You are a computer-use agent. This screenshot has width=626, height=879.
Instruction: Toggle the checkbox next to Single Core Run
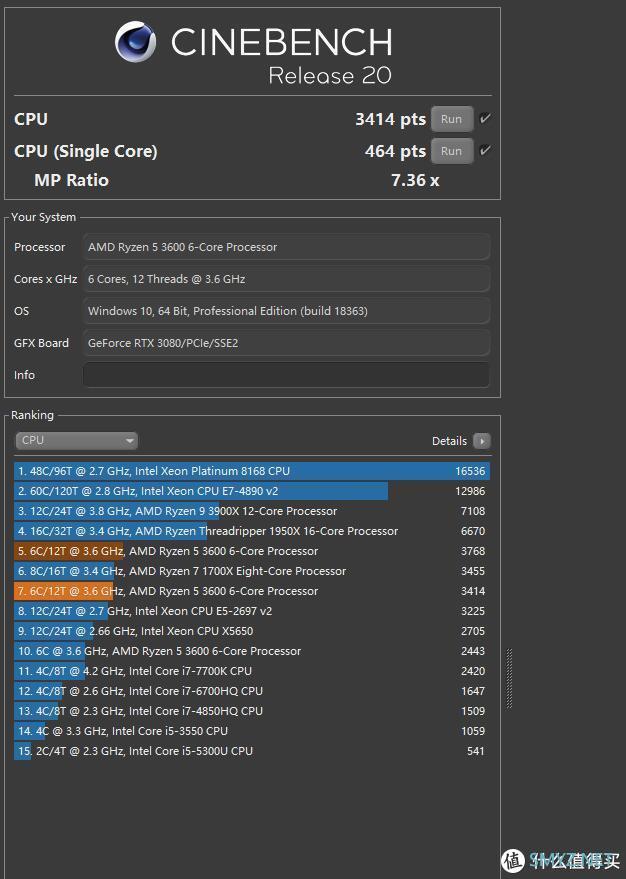point(485,150)
